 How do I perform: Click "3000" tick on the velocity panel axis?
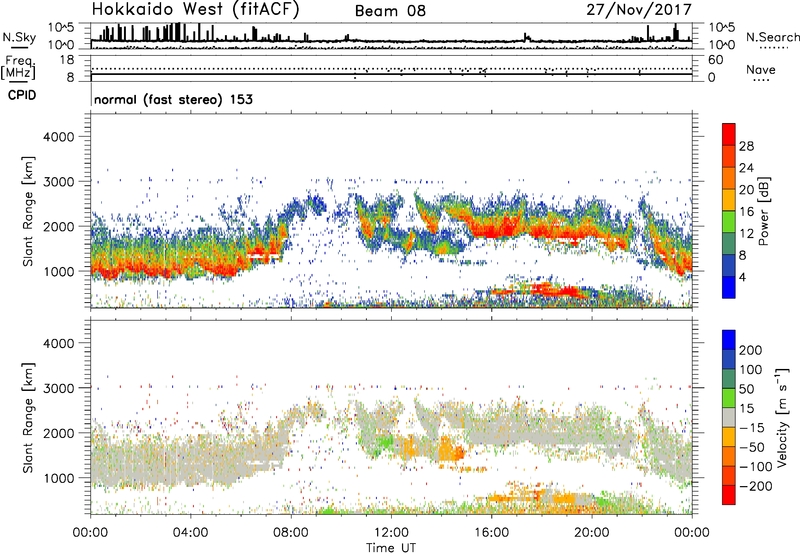click(x=58, y=388)
